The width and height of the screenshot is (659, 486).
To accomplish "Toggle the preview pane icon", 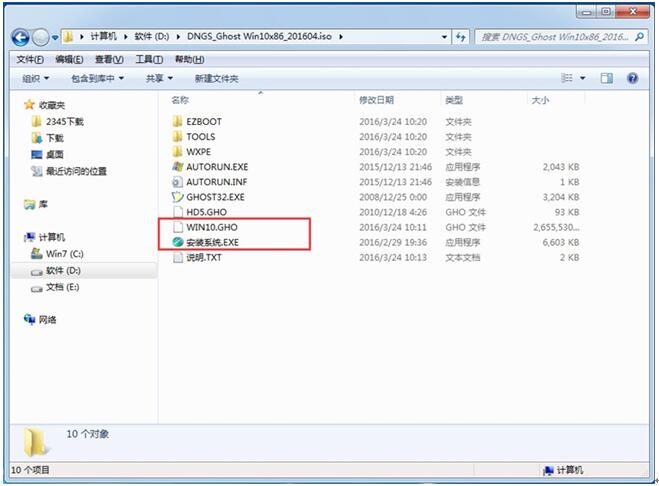I will [x=606, y=78].
